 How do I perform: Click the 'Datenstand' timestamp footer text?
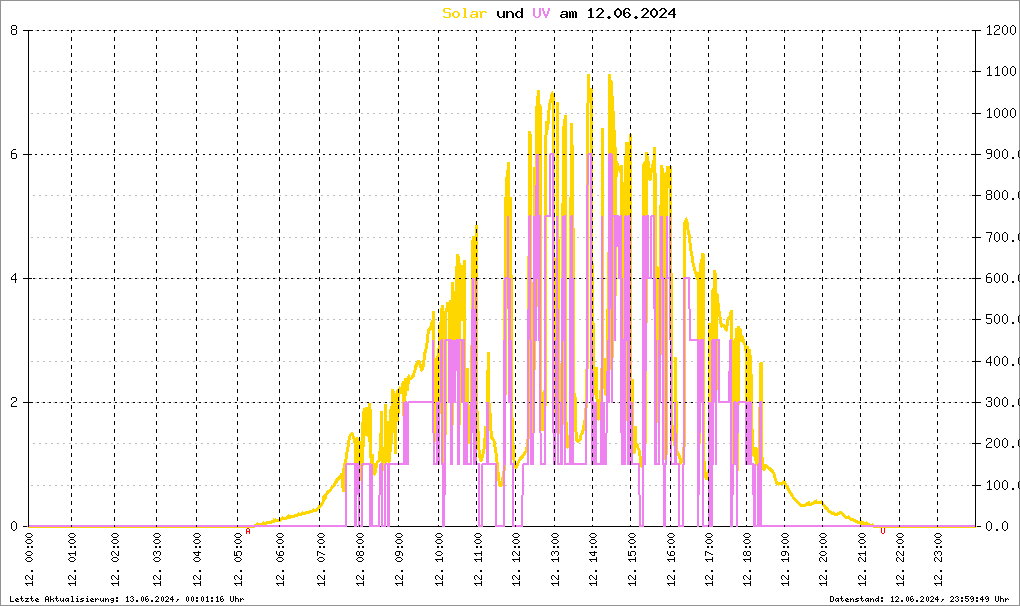[919, 599]
